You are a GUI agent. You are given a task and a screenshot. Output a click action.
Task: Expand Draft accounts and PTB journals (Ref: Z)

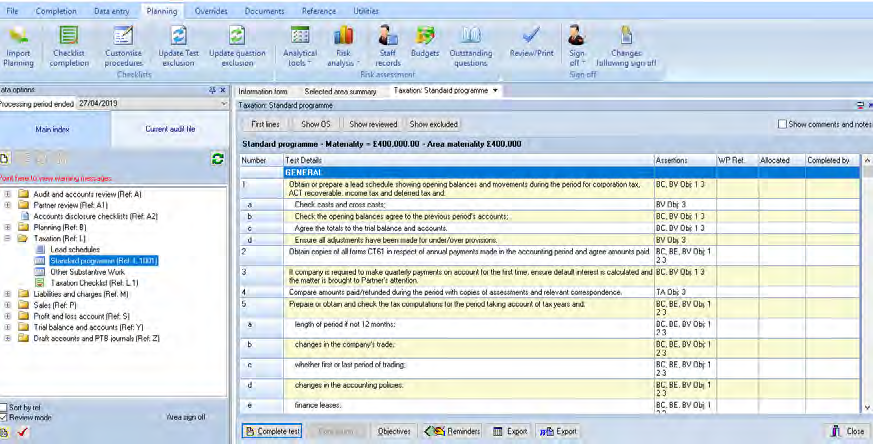pos(8,338)
